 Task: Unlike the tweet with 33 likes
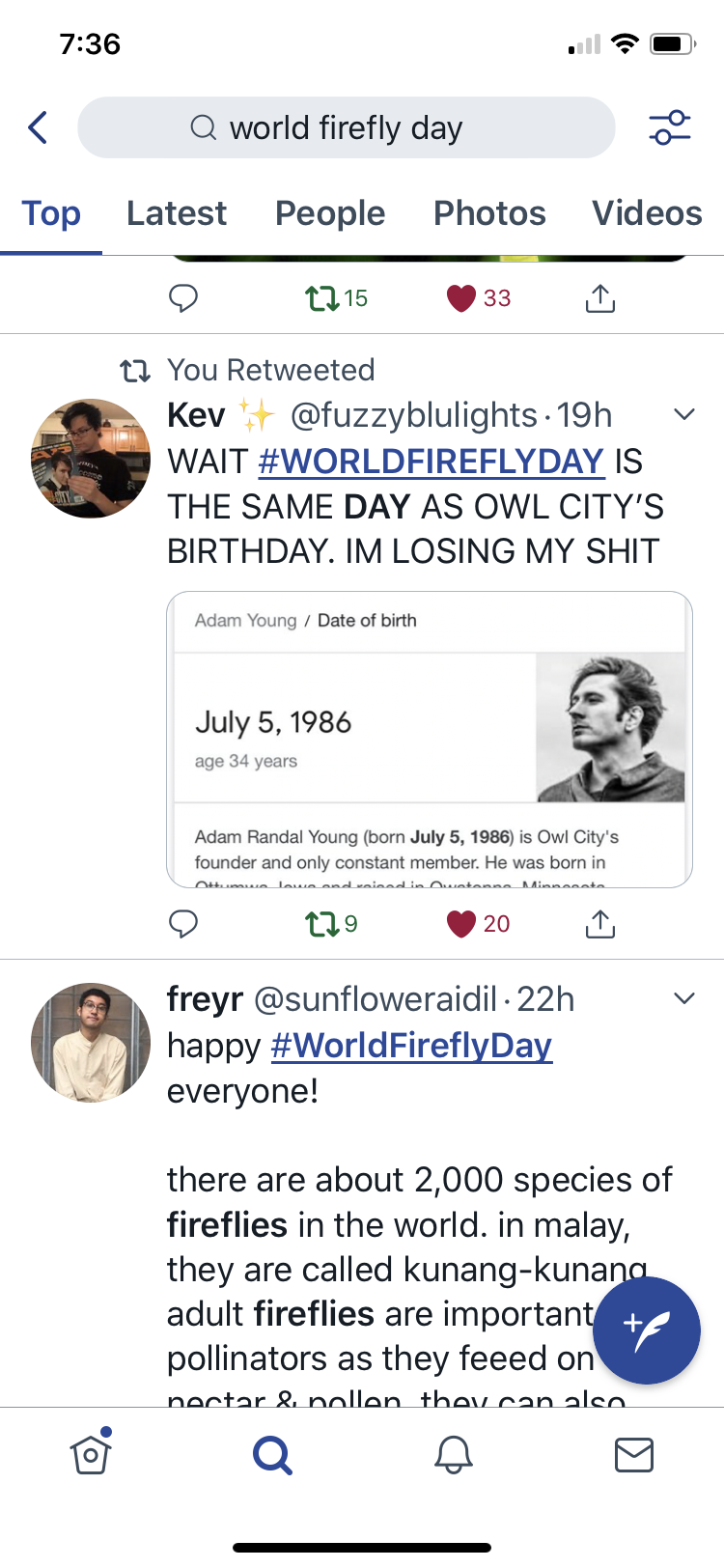463,298
